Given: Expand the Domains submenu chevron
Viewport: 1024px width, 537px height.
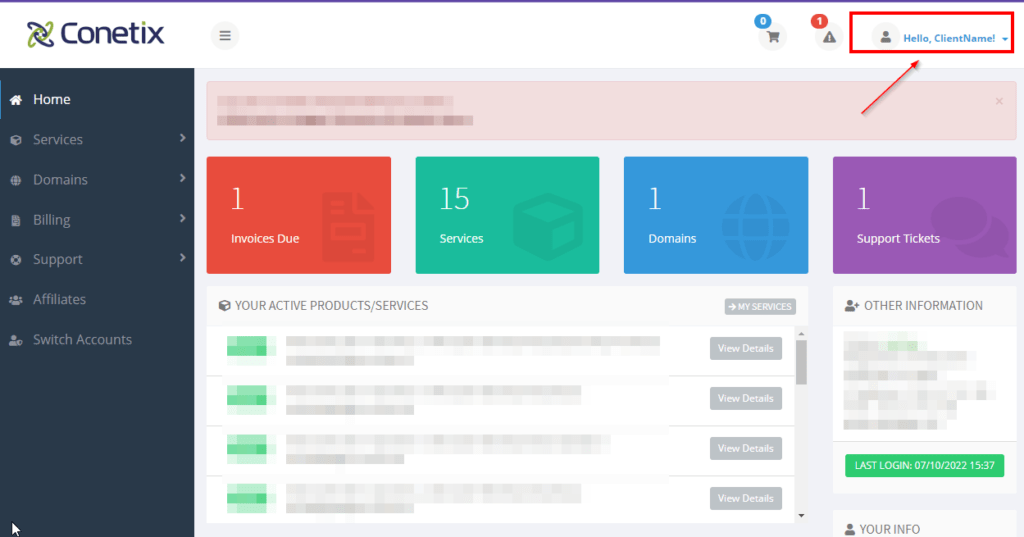Looking at the screenshot, I should pos(182,178).
